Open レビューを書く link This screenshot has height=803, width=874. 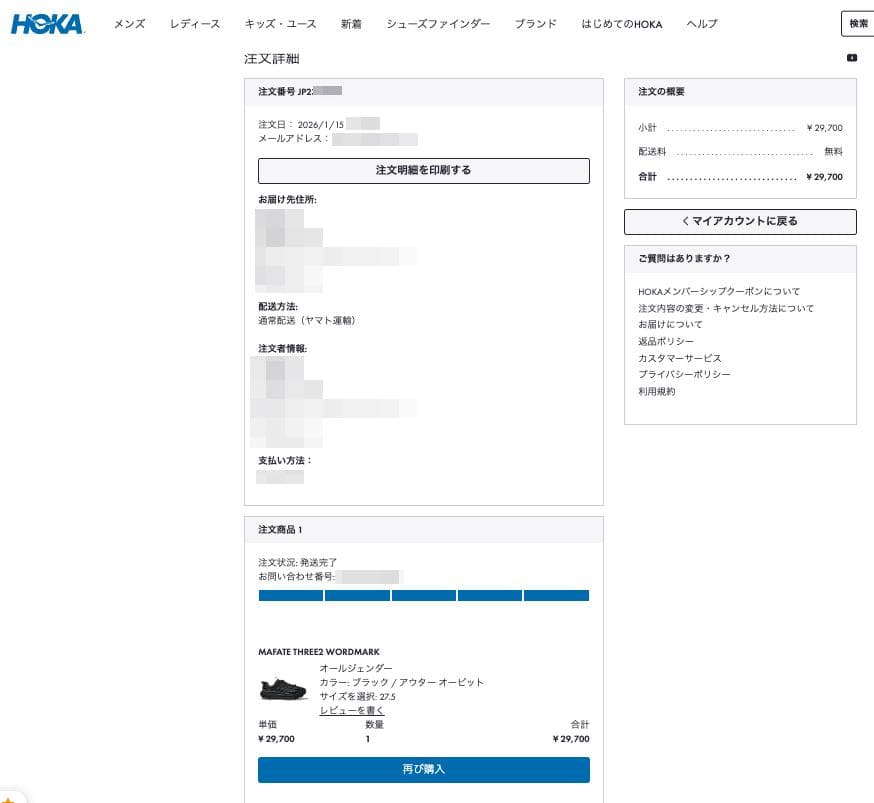tap(352, 710)
